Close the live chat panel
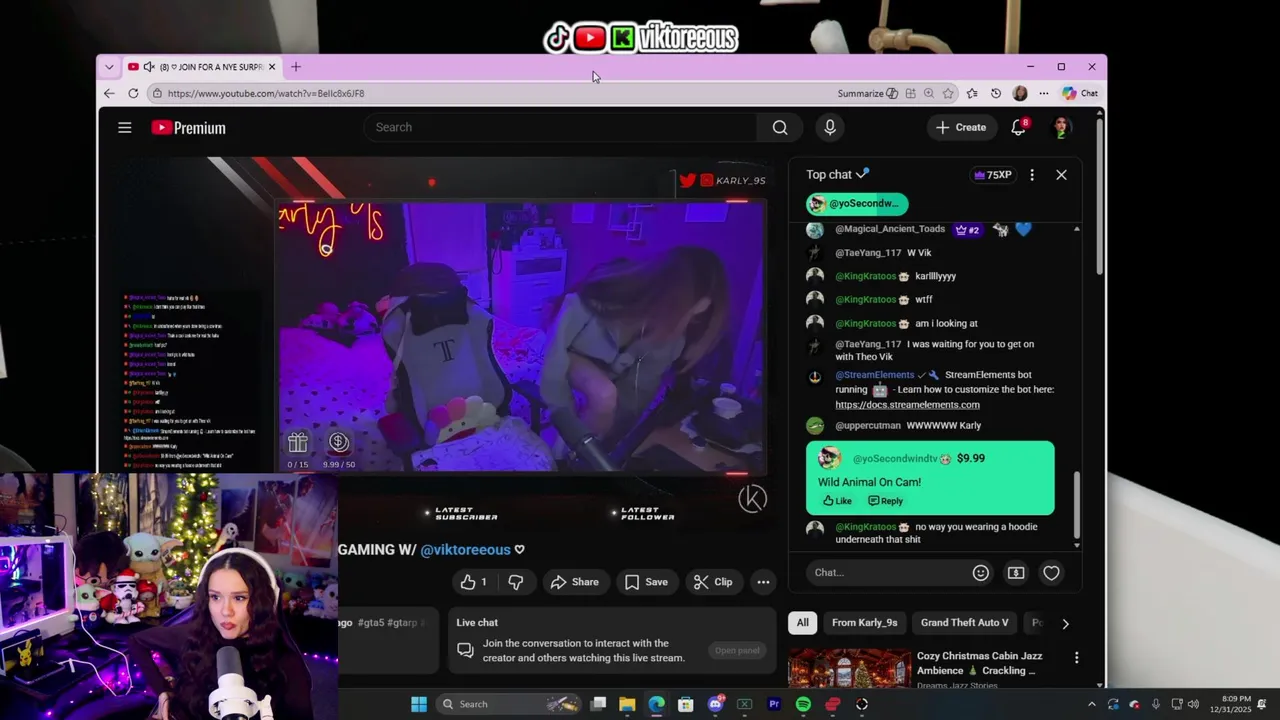 [1062, 175]
